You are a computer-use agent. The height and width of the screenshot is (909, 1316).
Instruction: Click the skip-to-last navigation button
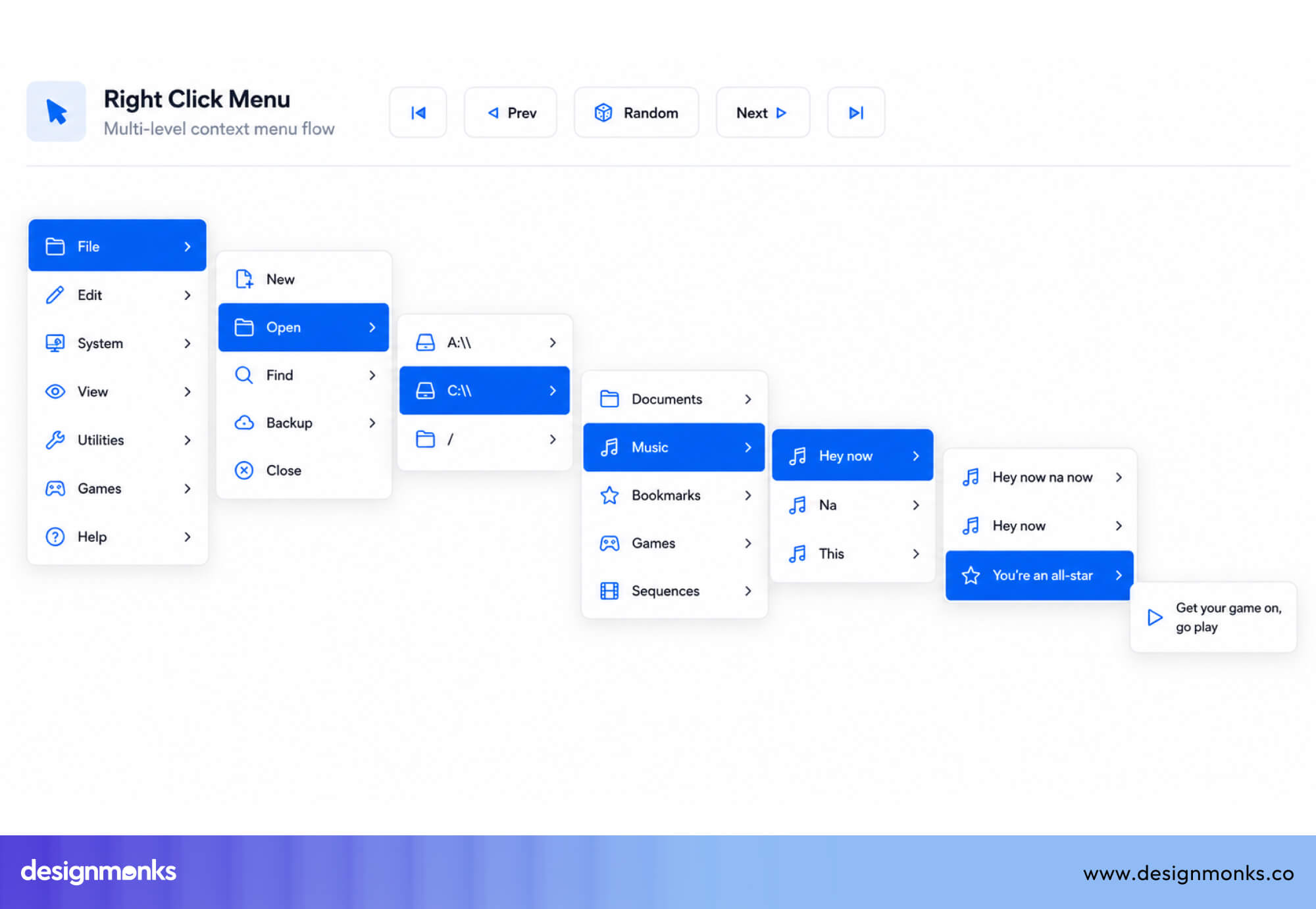[x=856, y=112]
